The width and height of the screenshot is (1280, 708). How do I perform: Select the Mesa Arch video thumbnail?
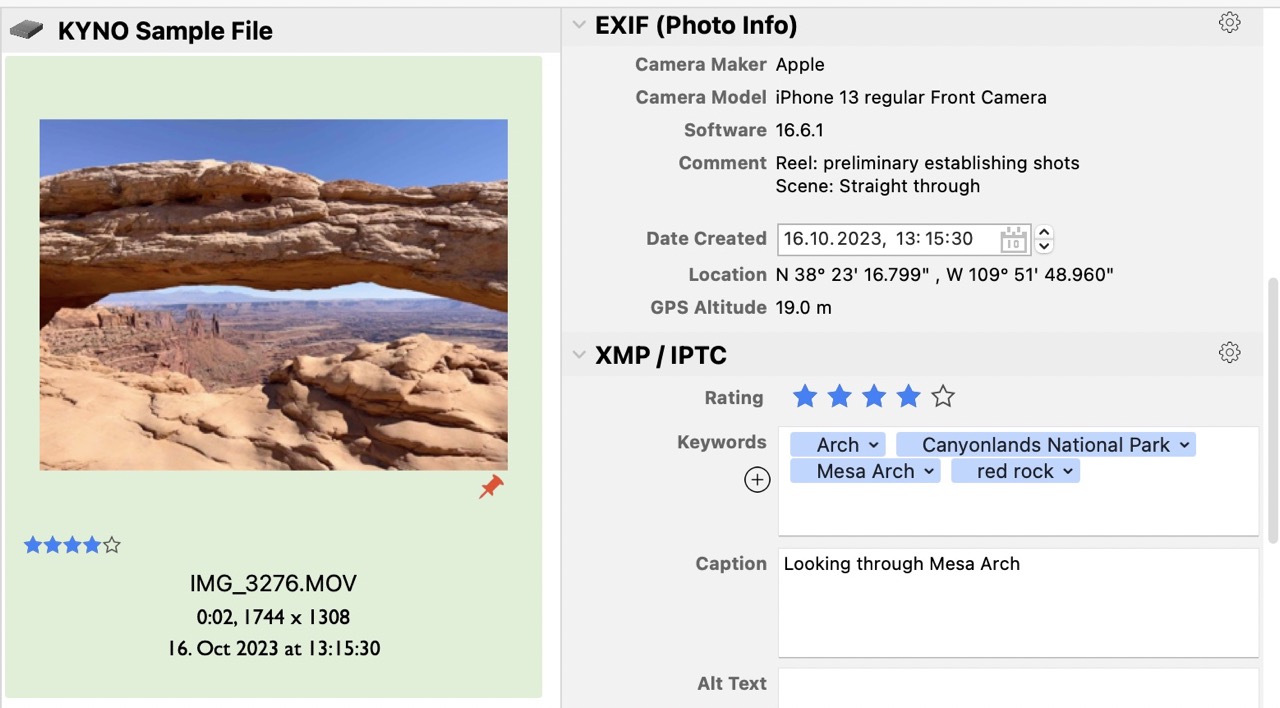pos(273,295)
